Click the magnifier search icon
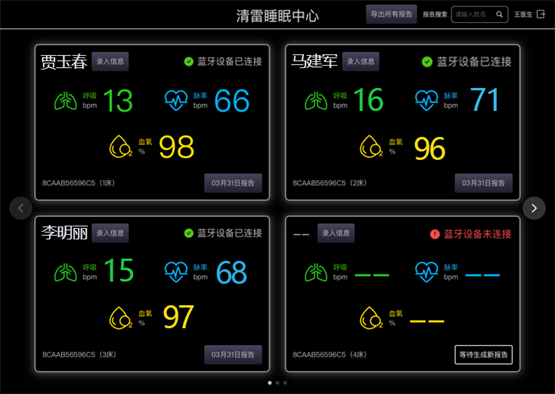The height and width of the screenshot is (394, 555). [x=499, y=15]
